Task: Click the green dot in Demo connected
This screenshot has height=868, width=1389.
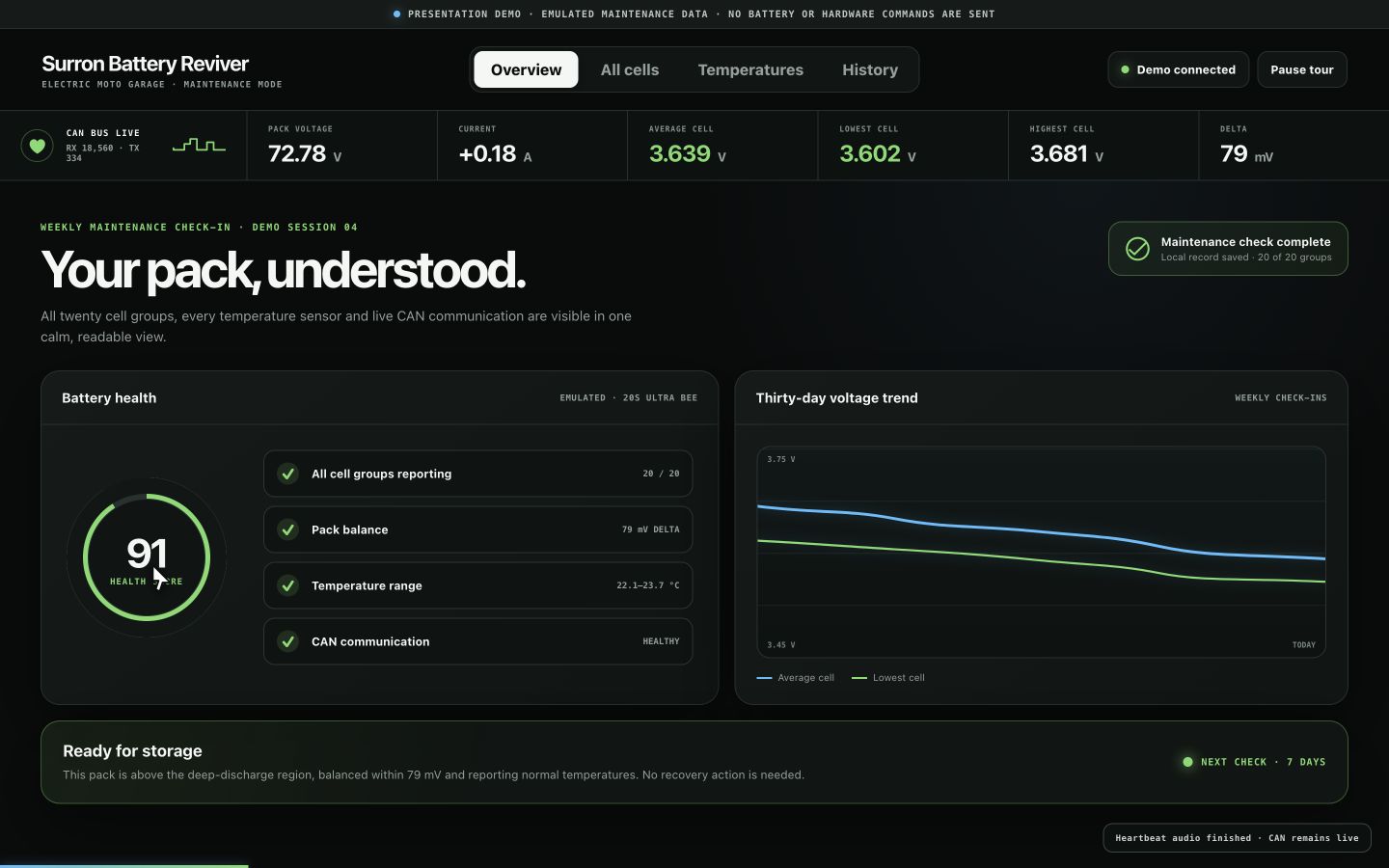Action: (x=1125, y=69)
